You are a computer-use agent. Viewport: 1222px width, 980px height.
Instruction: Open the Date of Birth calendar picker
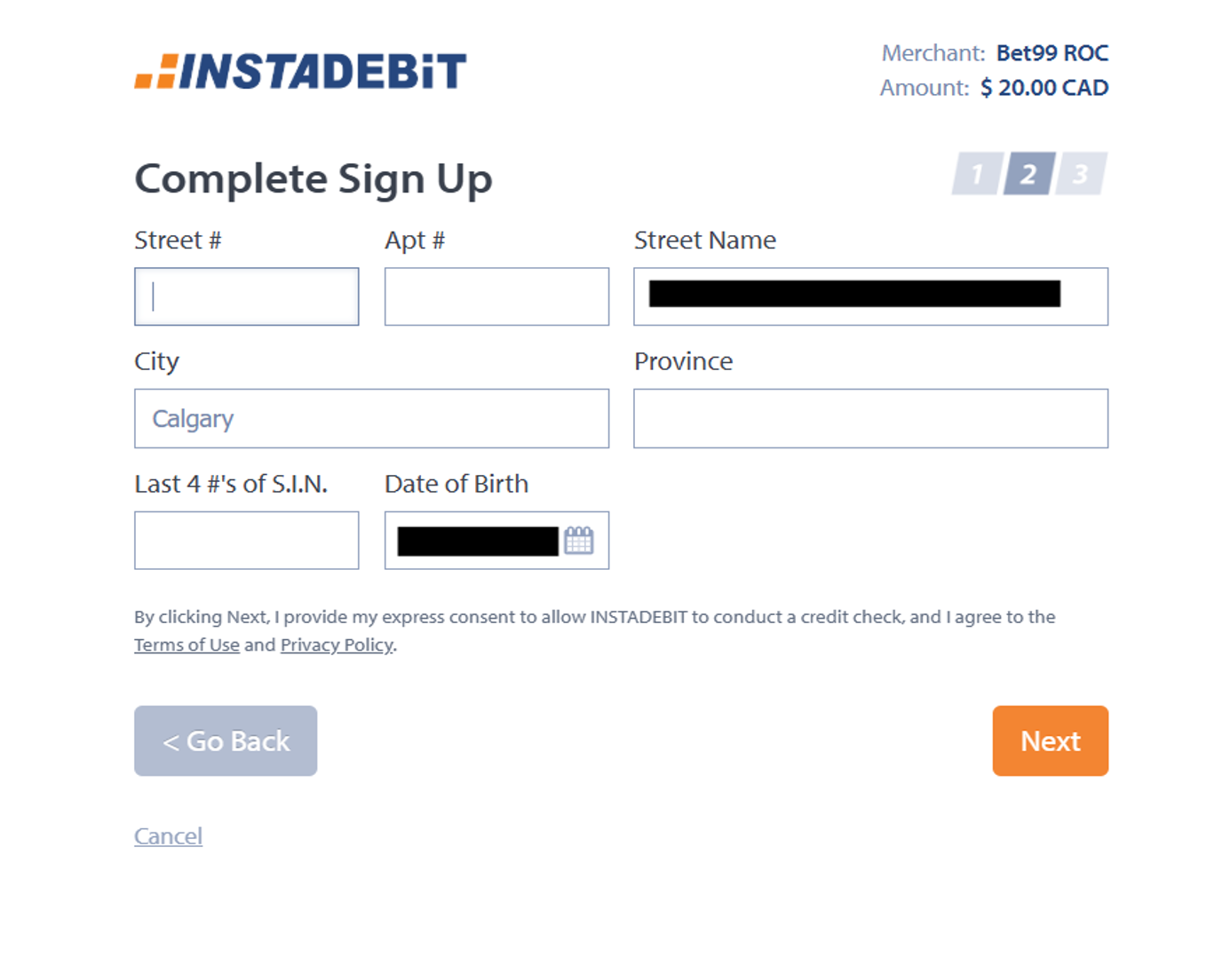578,541
